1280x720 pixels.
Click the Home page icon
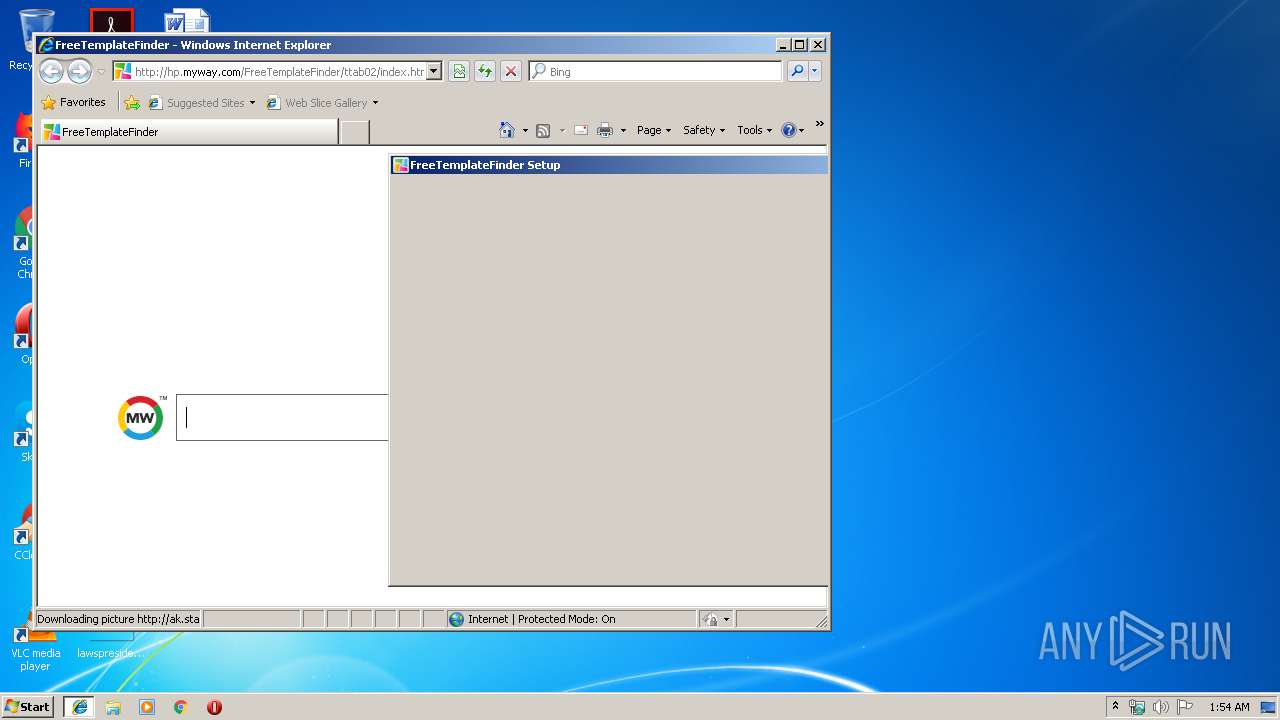(507, 130)
